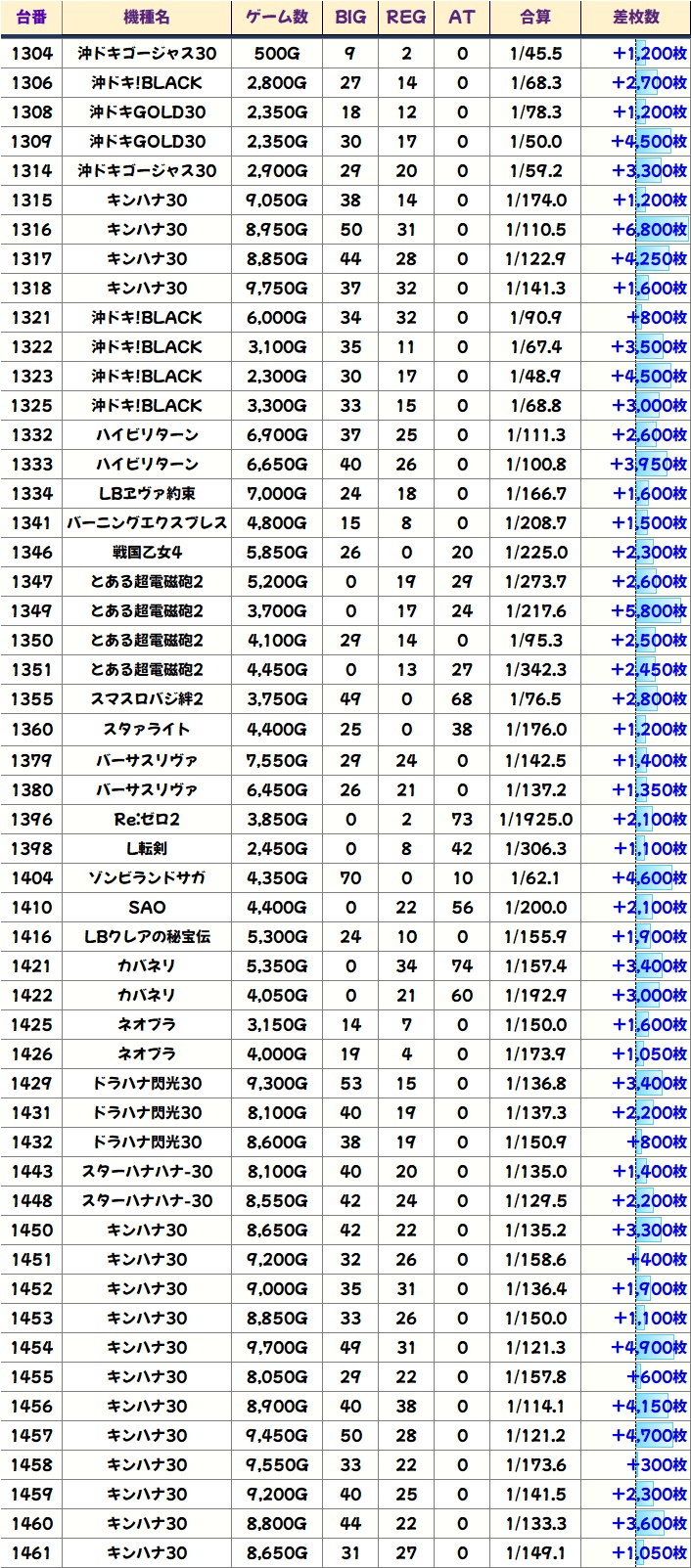
Task: Sort by the ゲーム数 column header
Action: pyautogui.click(x=277, y=18)
